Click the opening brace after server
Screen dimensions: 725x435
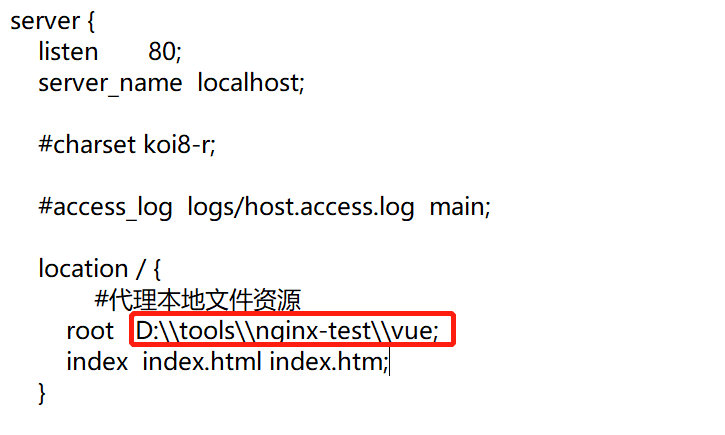tap(91, 21)
